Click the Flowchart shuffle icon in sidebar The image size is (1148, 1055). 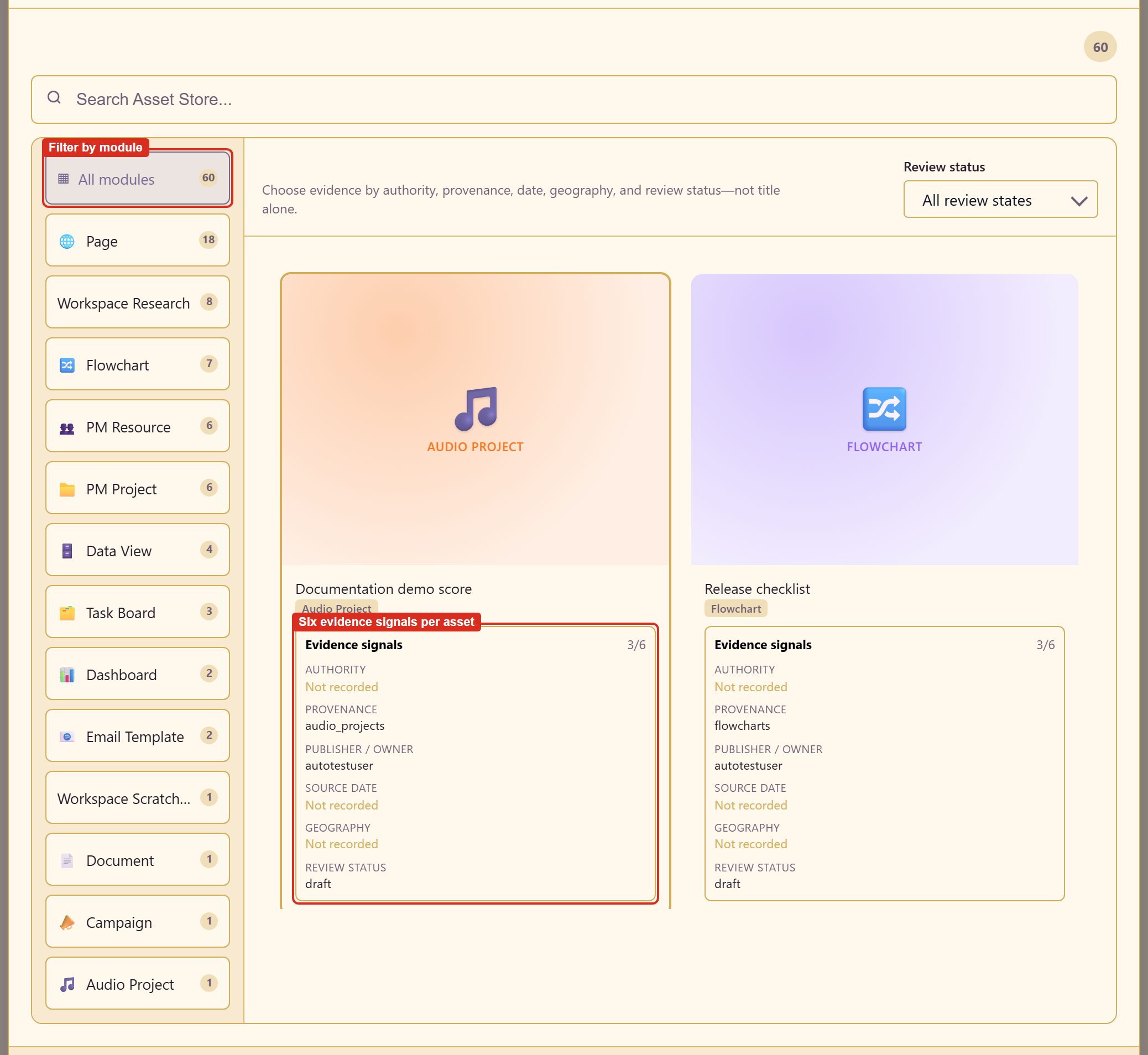(67, 365)
